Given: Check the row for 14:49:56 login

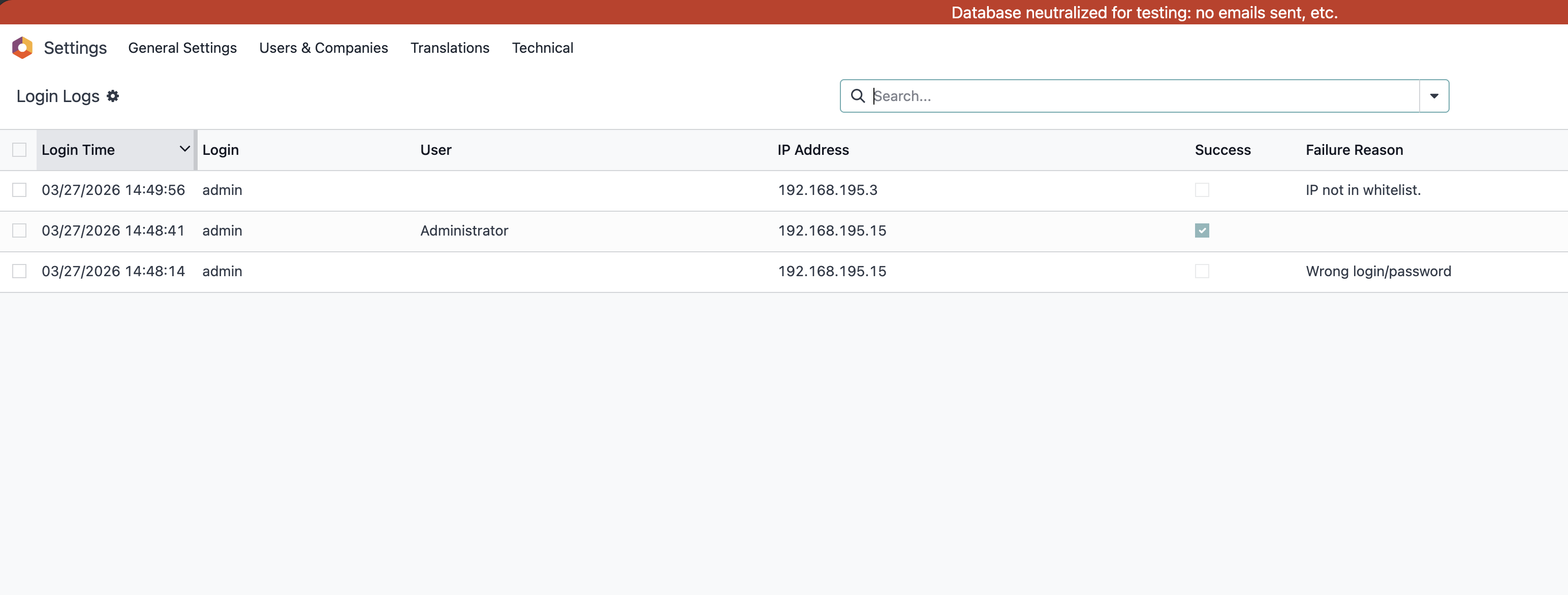Looking at the screenshot, I should [x=19, y=190].
